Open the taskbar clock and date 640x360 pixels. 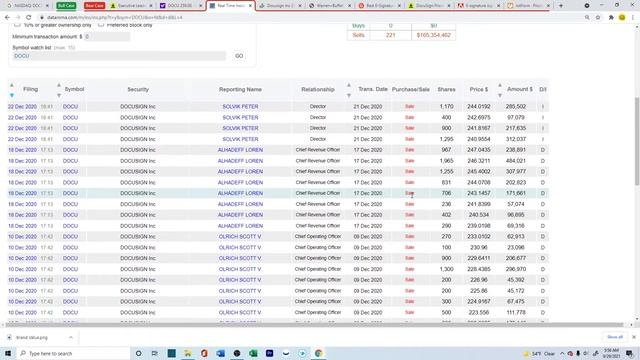click(x=611, y=353)
